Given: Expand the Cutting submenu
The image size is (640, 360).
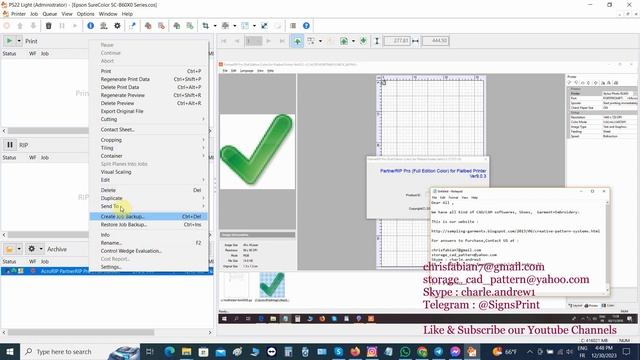Looking at the screenshot, I should click(148, 119).
